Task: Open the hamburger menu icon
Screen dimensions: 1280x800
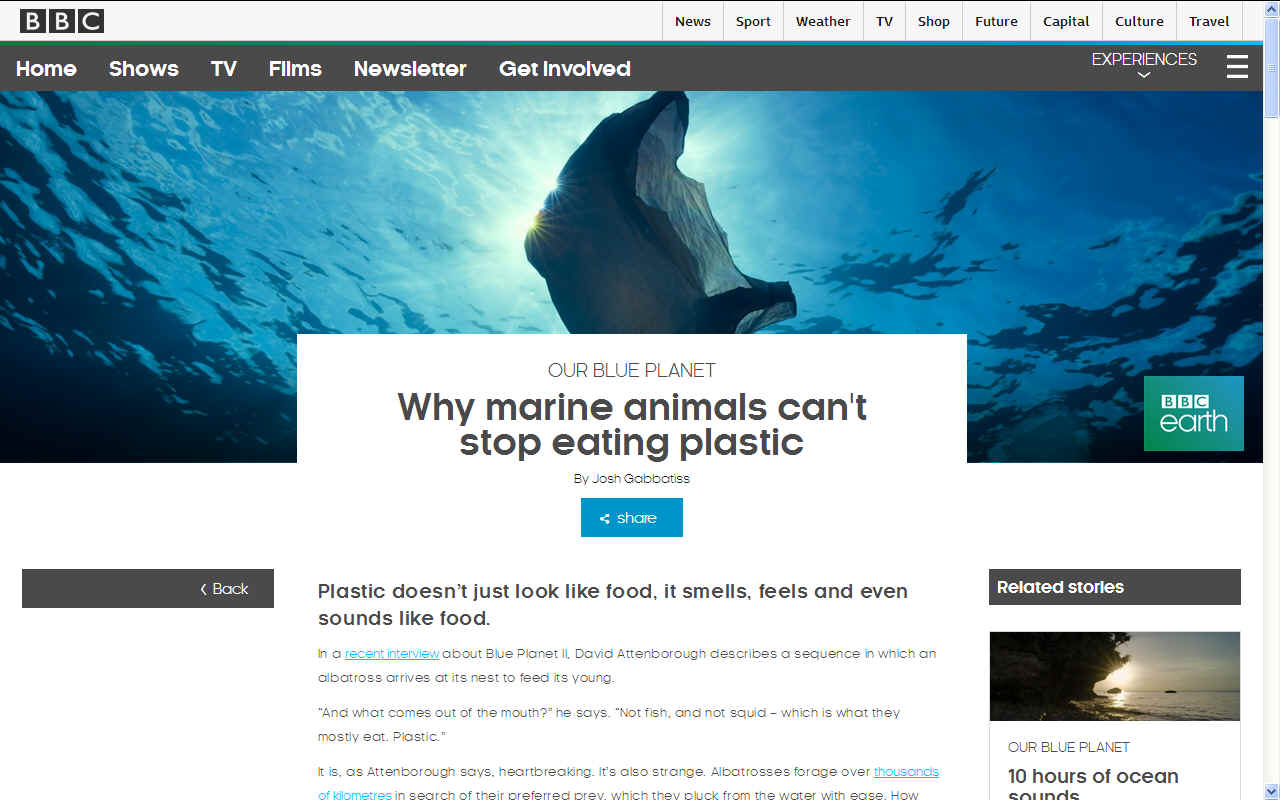Action: tap(1237, 67)
